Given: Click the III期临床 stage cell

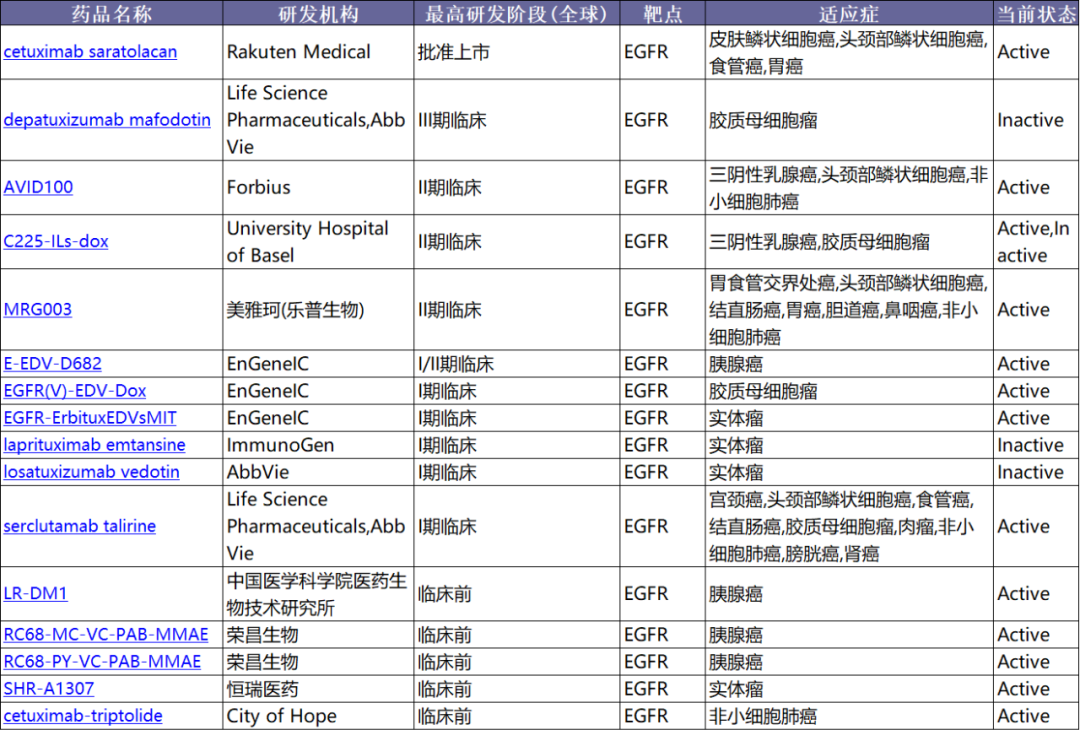Looking at the screenshot, I should 517,120.
